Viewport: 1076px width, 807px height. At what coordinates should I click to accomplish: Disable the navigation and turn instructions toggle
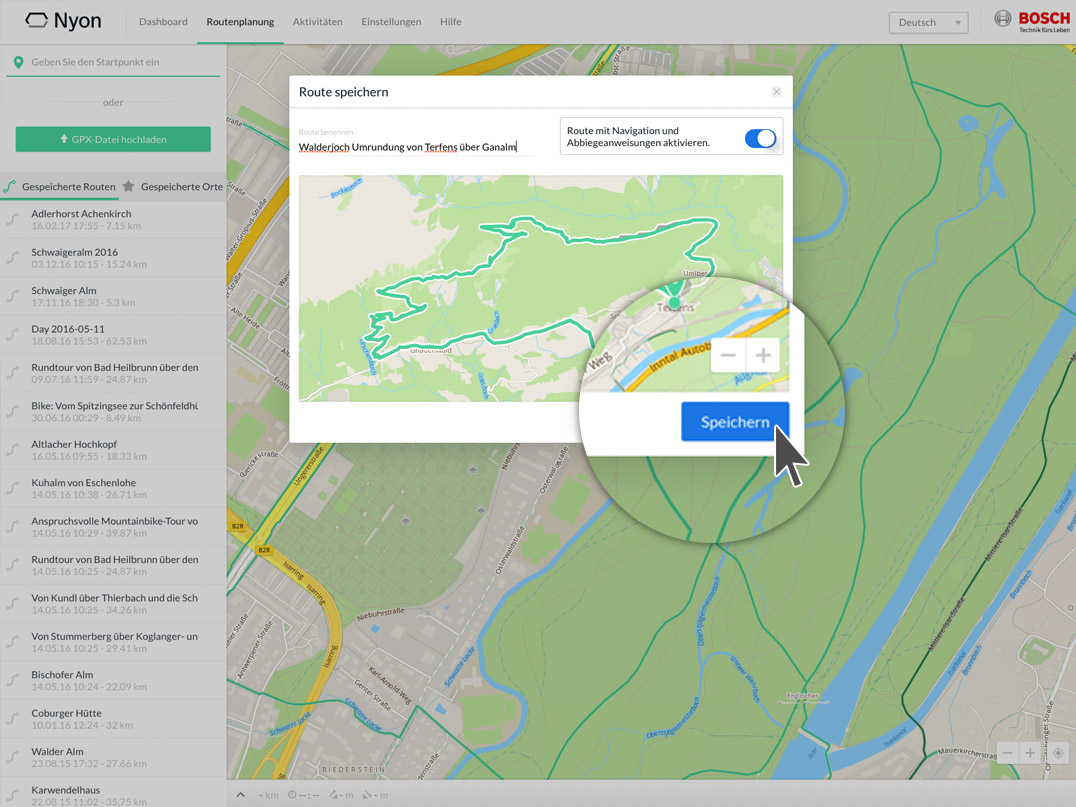pos(760,139)
